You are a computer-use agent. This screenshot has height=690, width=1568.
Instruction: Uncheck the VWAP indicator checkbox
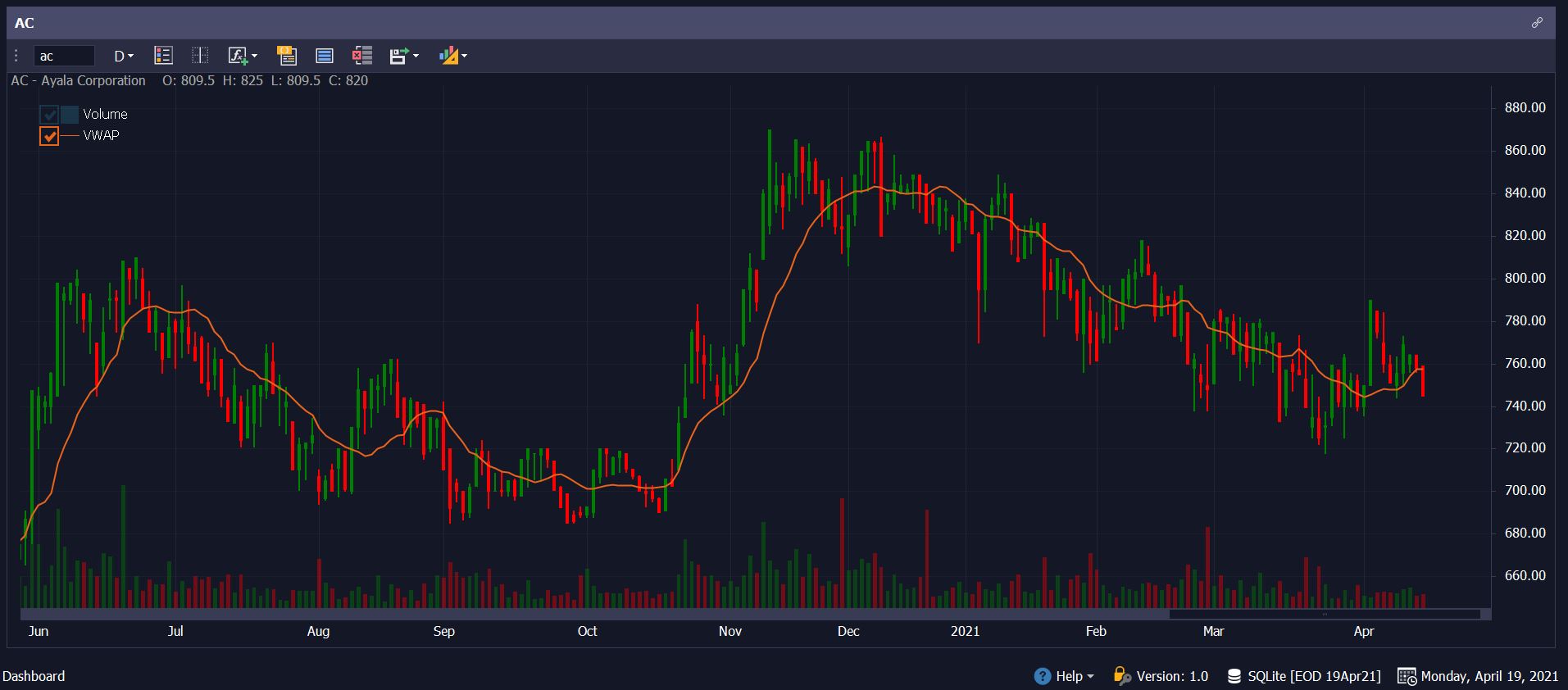49,136
